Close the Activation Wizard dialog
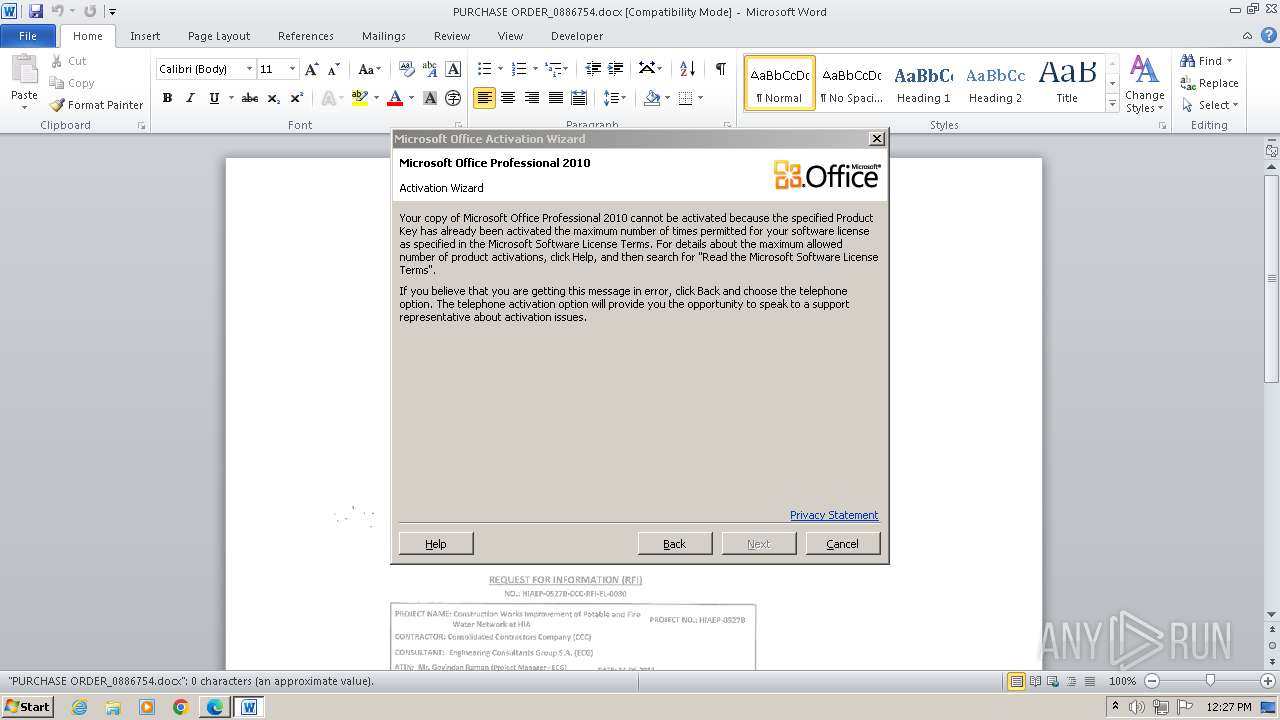Viewport: 1280px width, 720px height. click(x=877, y=138)
